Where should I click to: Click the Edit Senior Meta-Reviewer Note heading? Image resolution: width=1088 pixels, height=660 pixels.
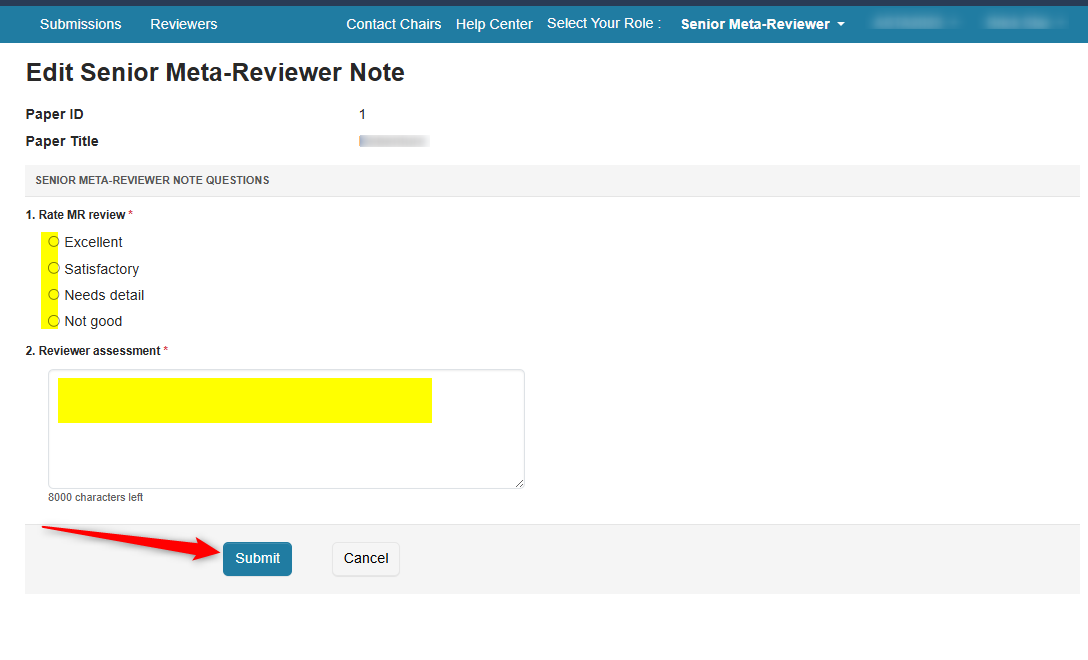click(x=214, y=71)
